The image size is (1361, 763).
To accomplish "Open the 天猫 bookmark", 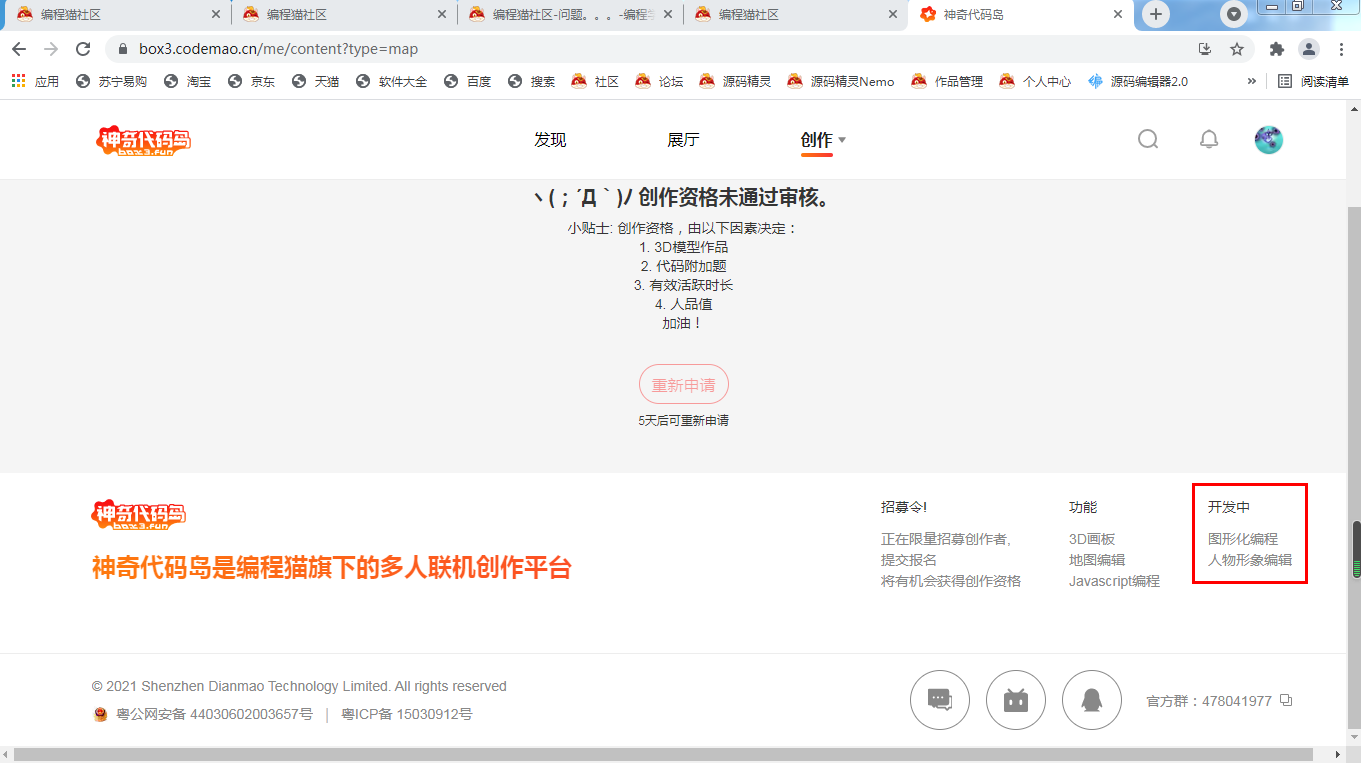I will coord(316,81).
